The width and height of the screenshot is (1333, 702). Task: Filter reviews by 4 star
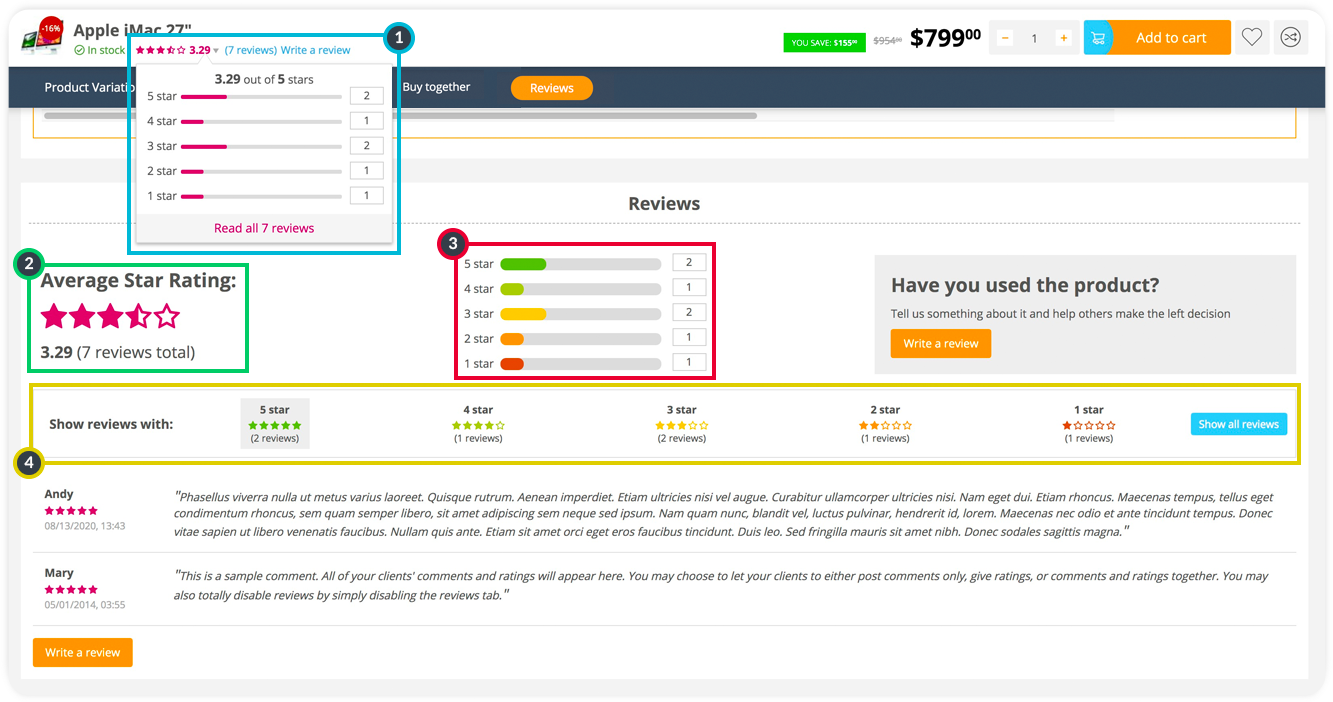(478, 423)
